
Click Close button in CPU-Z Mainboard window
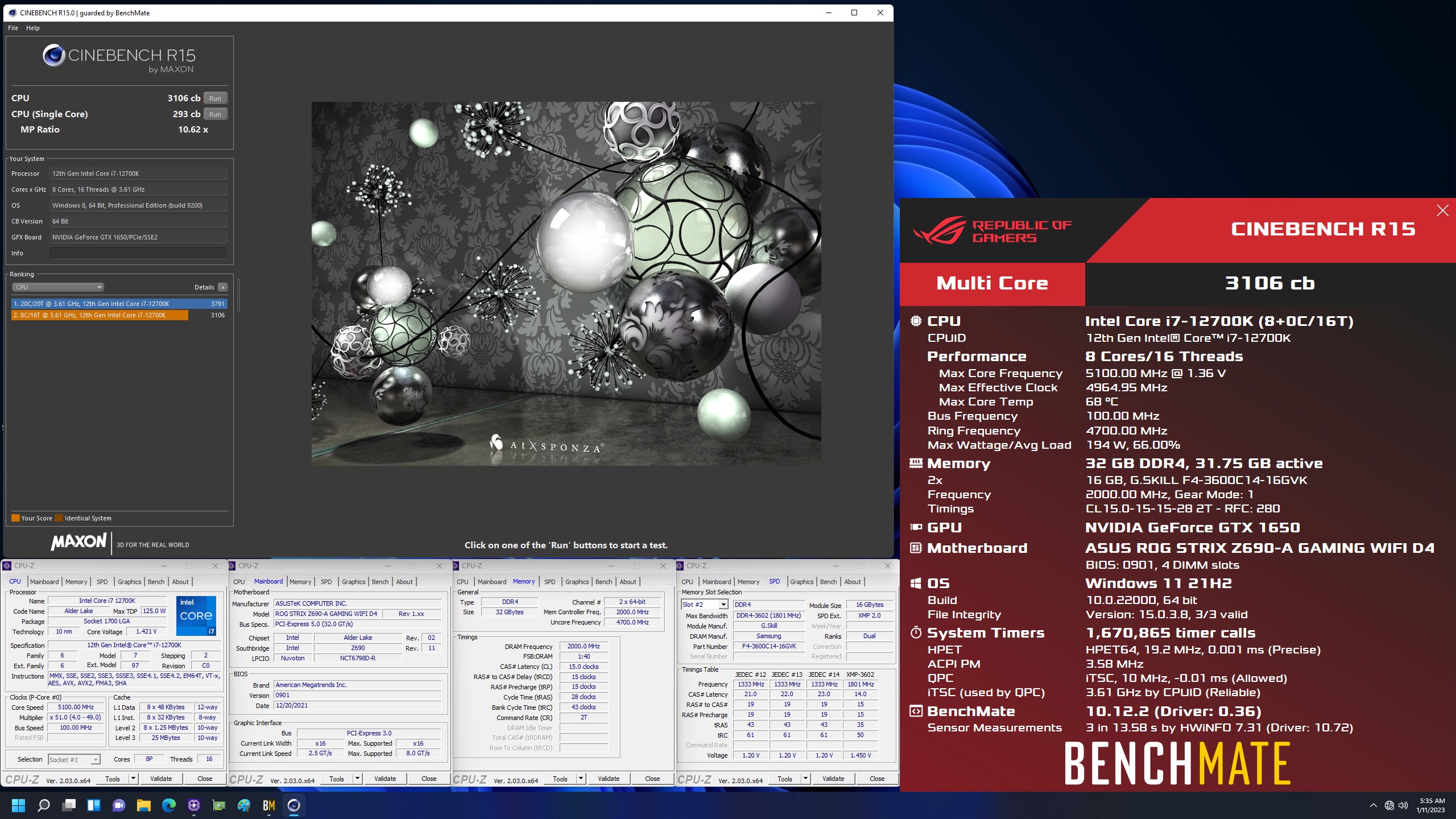pos(429,779)
